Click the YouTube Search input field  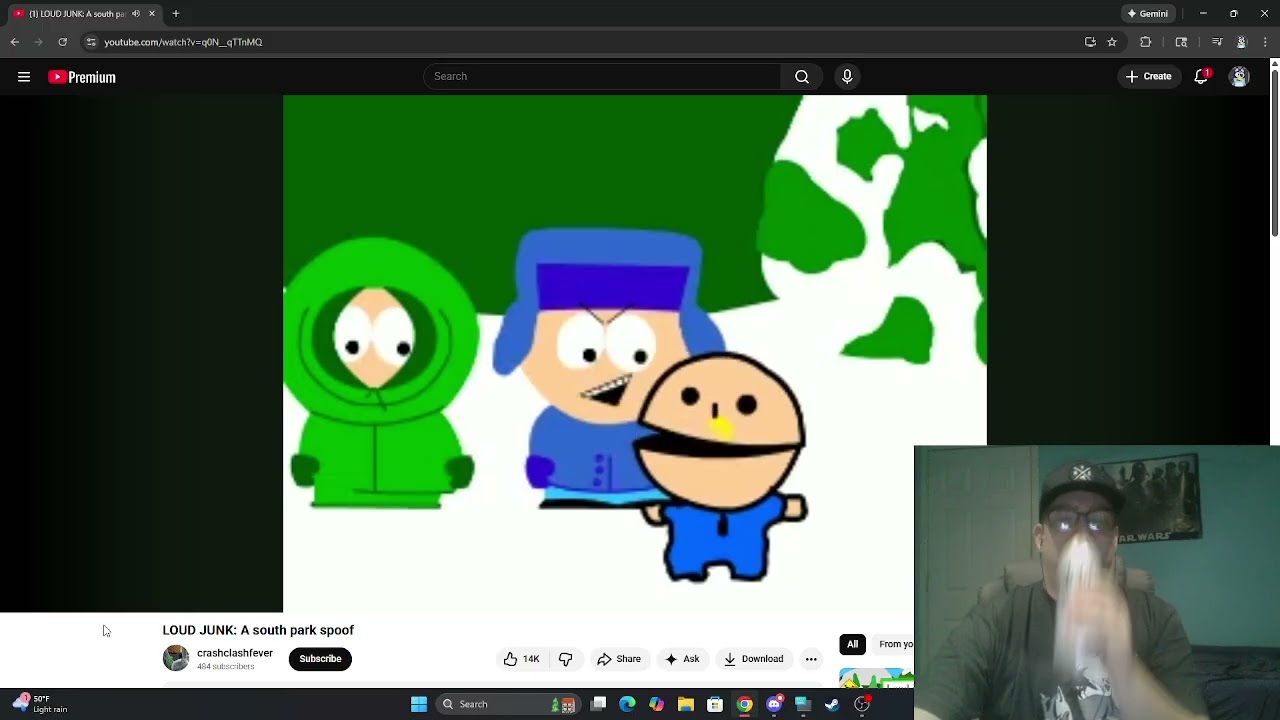point(603,77)
